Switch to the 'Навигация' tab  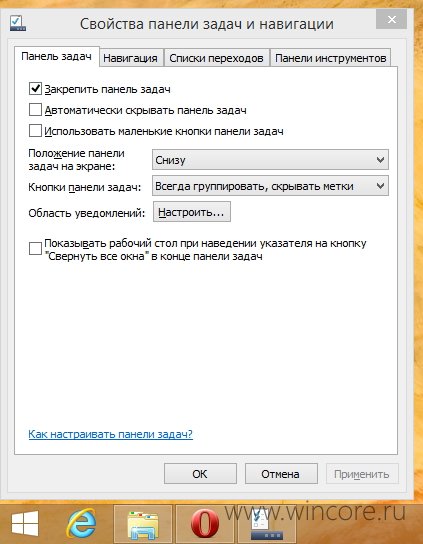point(130,58)
